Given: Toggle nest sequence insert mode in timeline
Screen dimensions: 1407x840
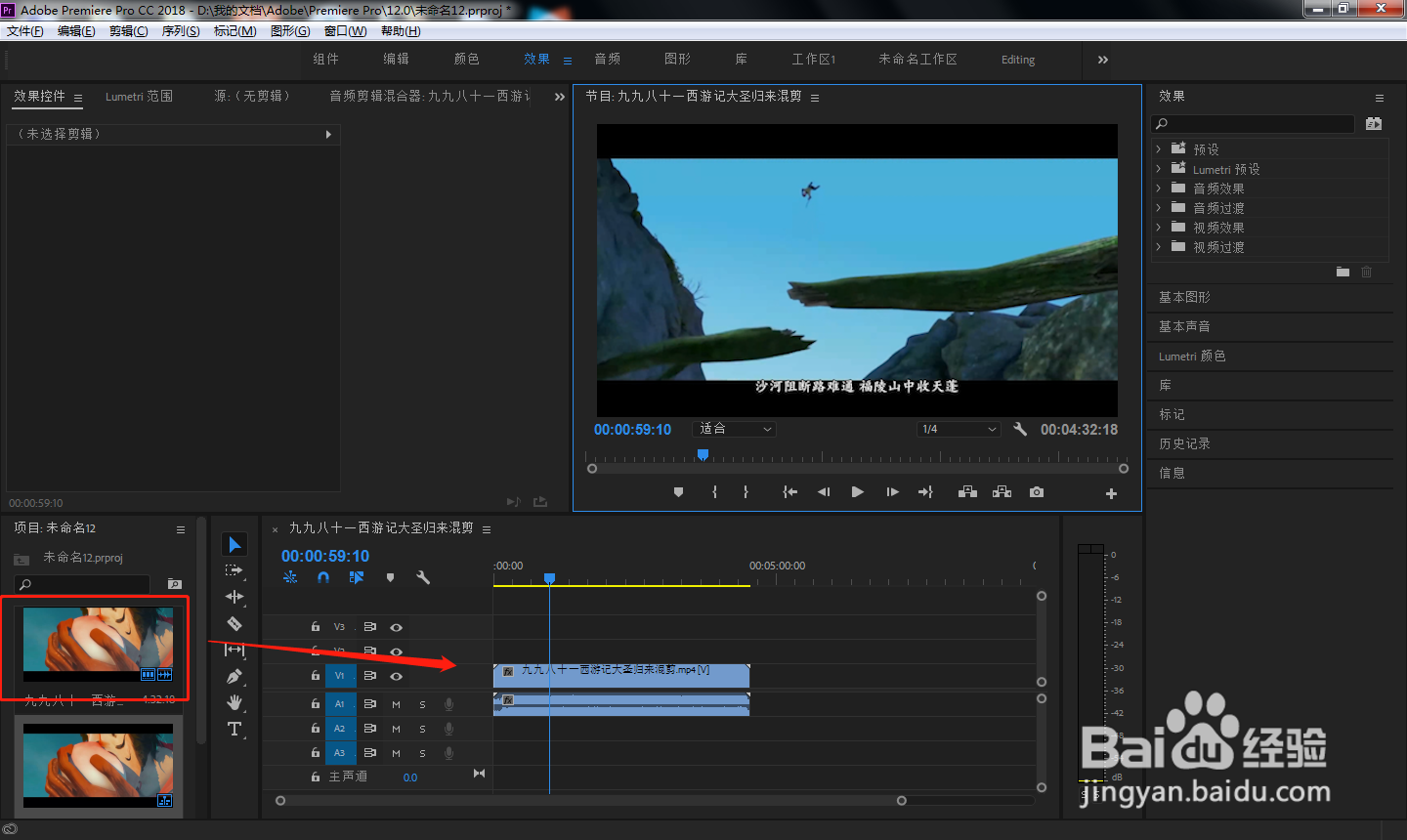Looking at the screenshot, I should [x=290, y=577].
